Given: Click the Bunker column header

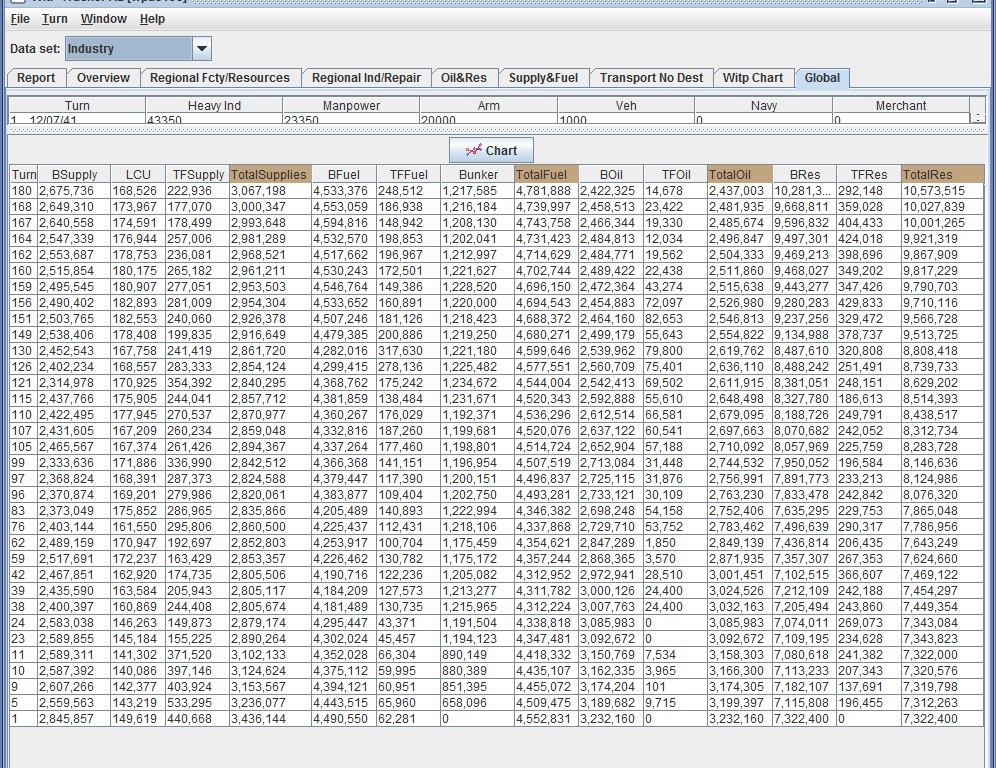Looking at the screenshot, I should pyautogui.click(x=478, y=175).
